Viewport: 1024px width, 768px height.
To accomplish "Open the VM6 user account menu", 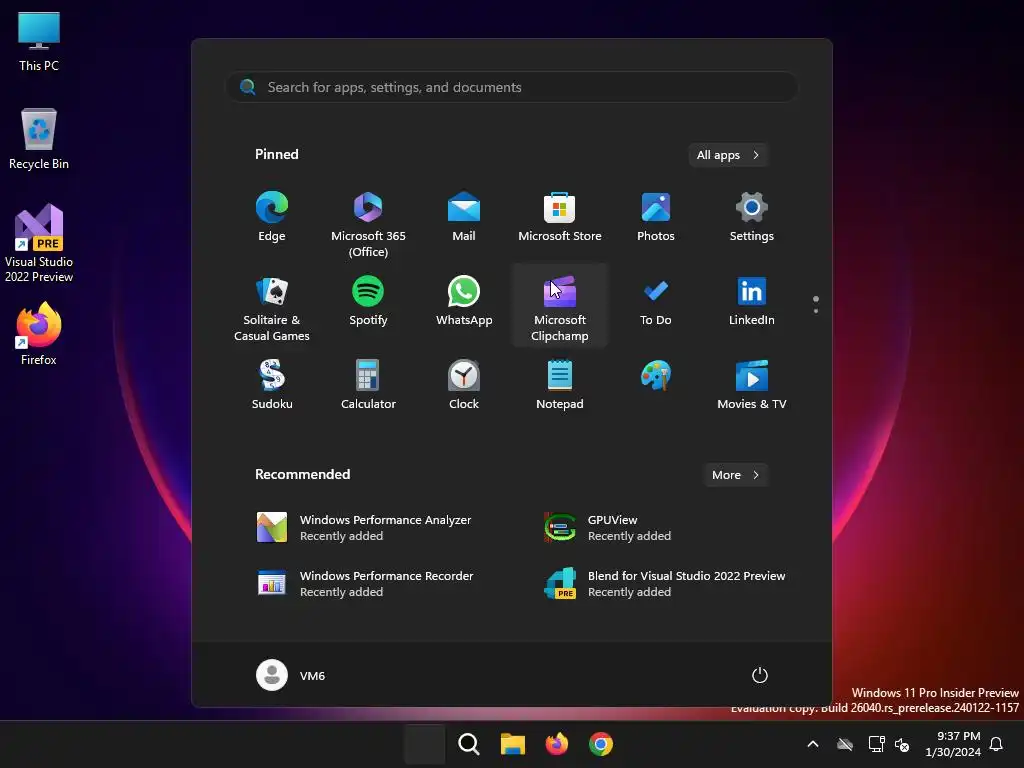I will [x=291, y=675].
